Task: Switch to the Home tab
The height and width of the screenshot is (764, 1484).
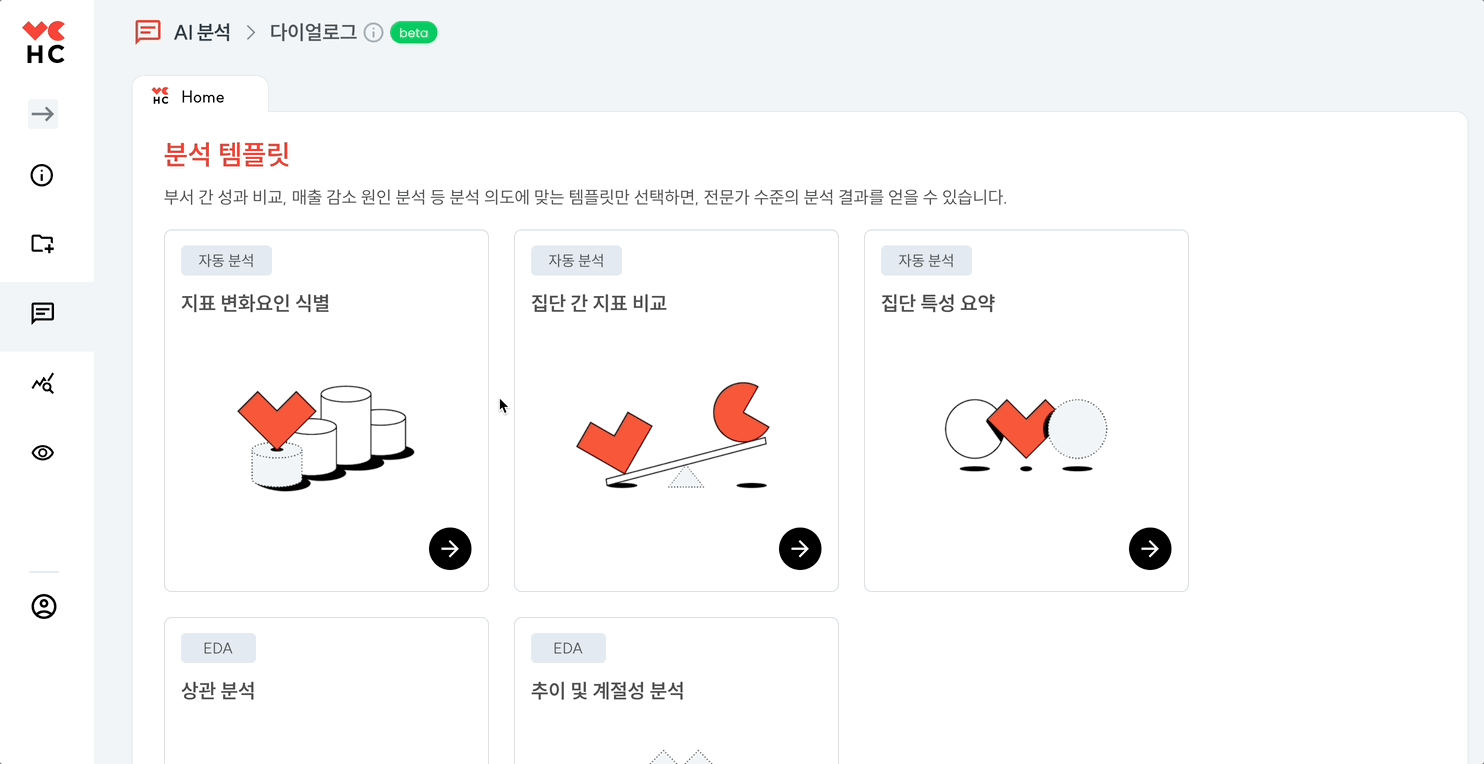Action: pyautogui.click(x=201, y=97)
